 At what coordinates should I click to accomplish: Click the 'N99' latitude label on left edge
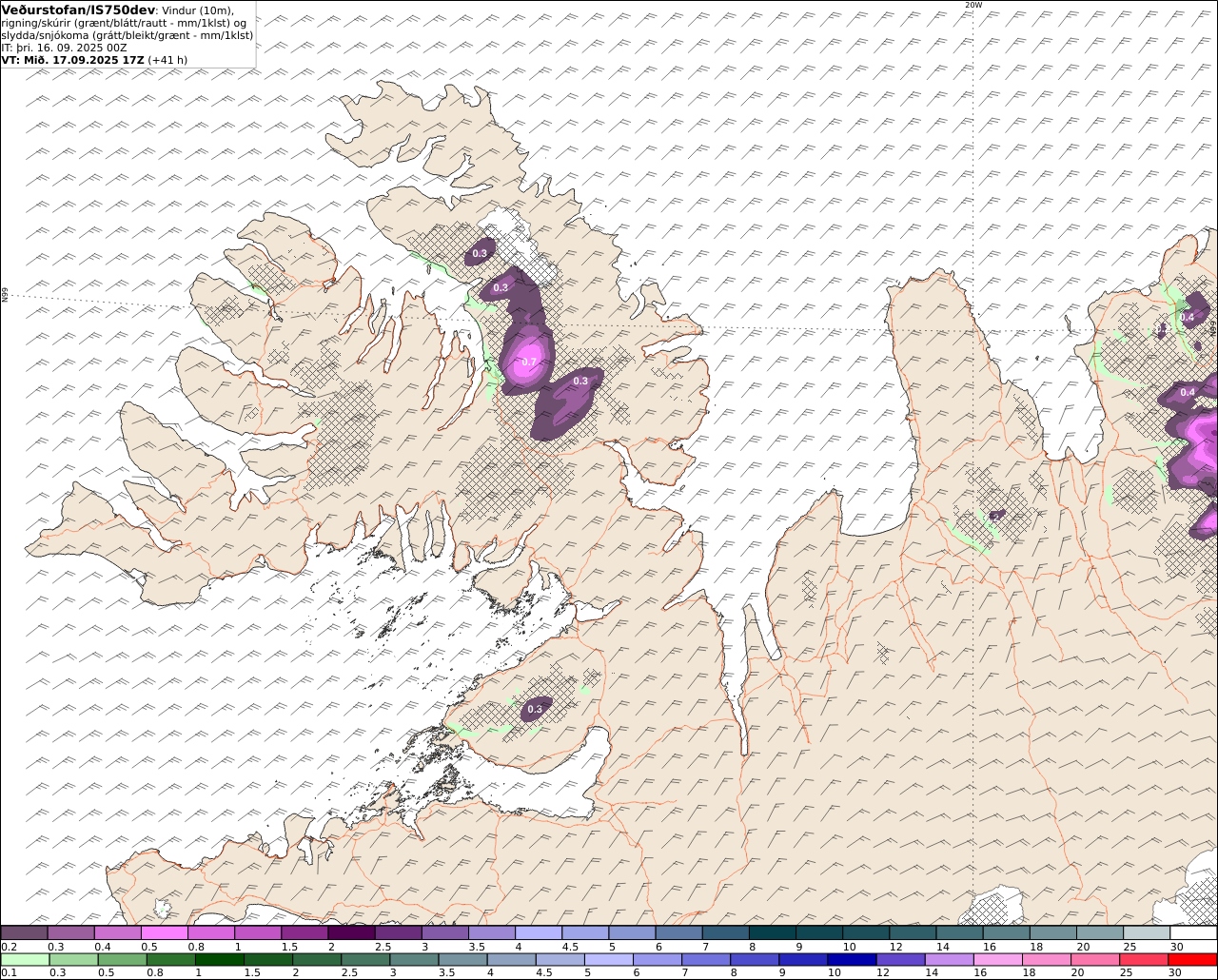5,296
